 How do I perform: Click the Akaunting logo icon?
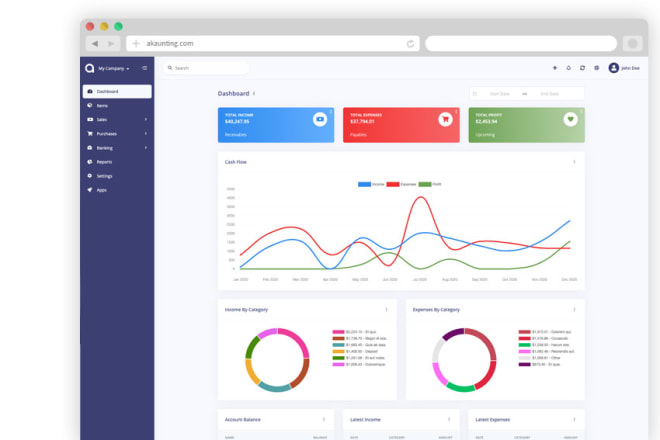pyautogui.click(x=90, y=68)
